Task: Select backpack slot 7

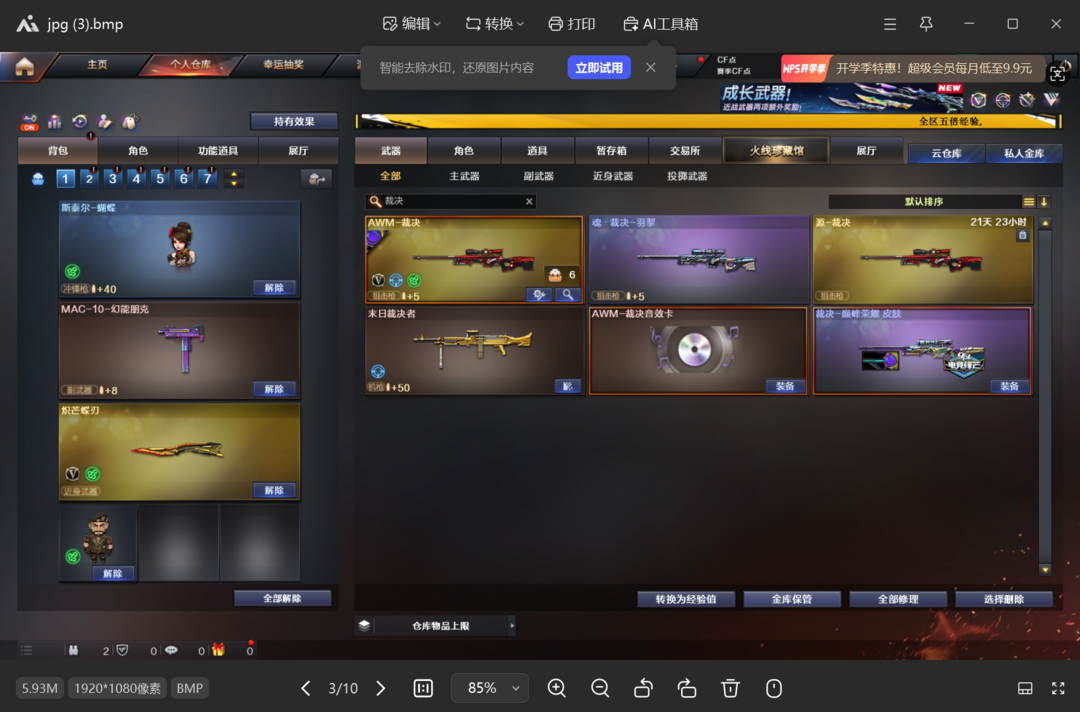Action: coord(207,178)
